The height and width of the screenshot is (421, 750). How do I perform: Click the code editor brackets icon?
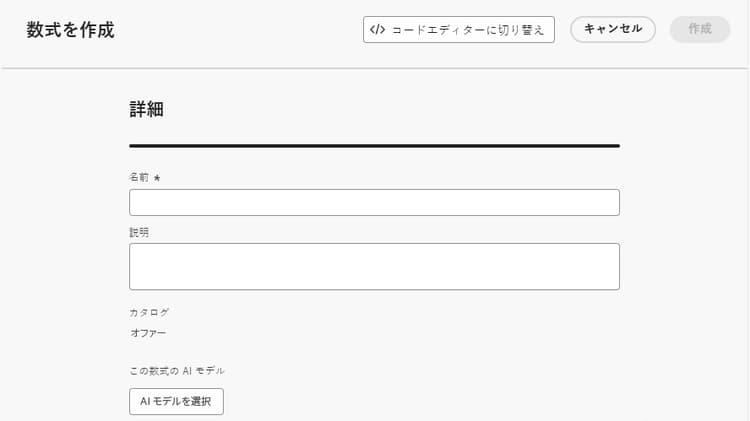point(377,30)
